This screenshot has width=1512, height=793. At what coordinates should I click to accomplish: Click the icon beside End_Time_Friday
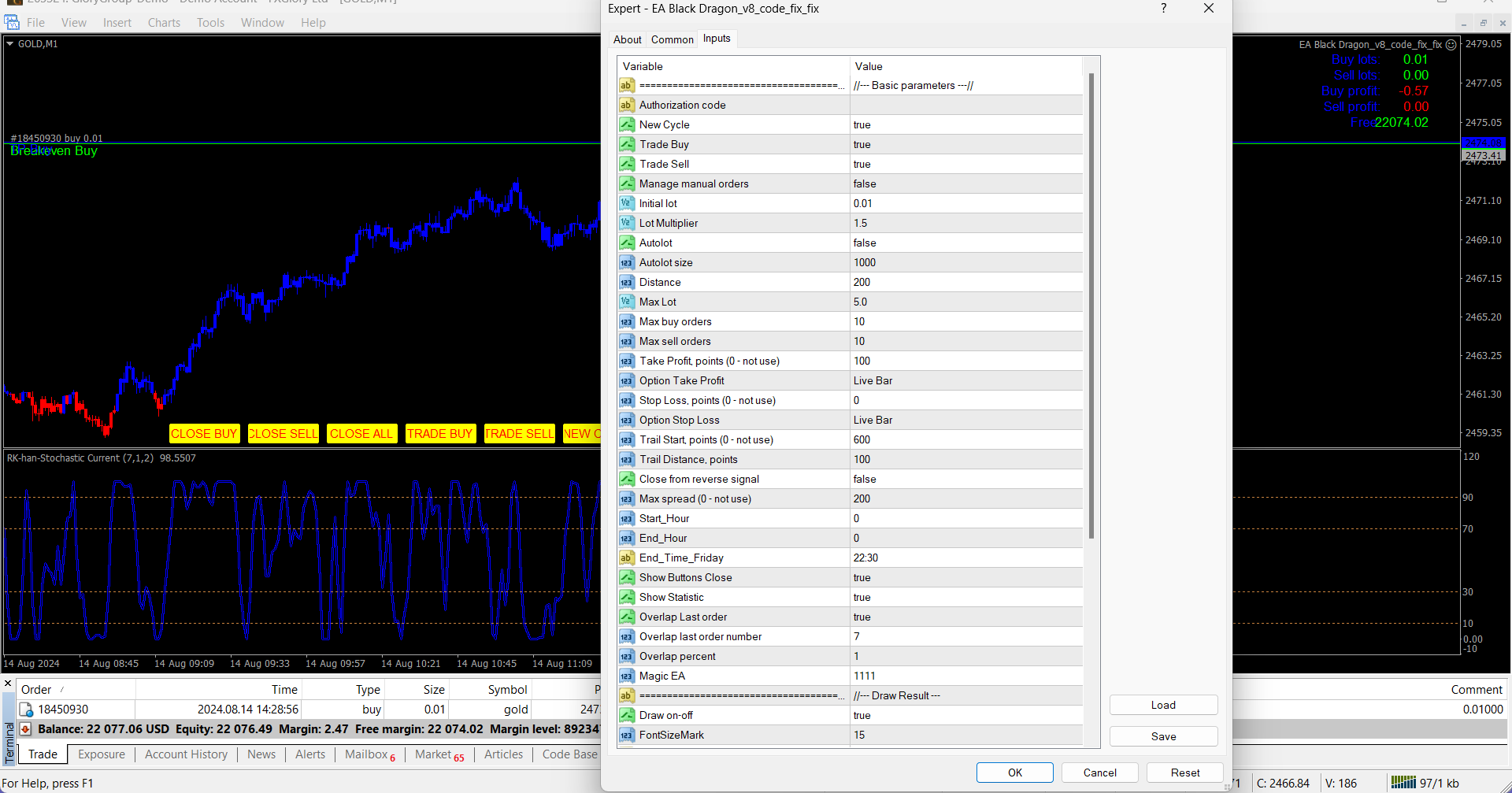pyautogui.click(x=627, y=558)
